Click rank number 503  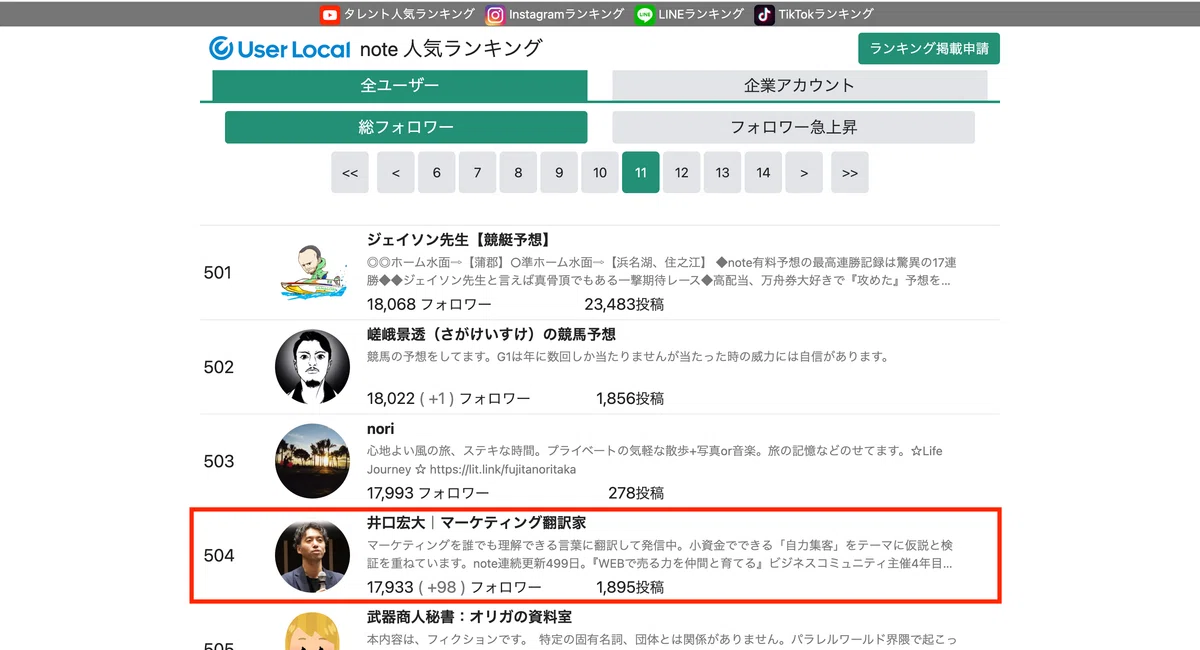(x=218, y=461)
